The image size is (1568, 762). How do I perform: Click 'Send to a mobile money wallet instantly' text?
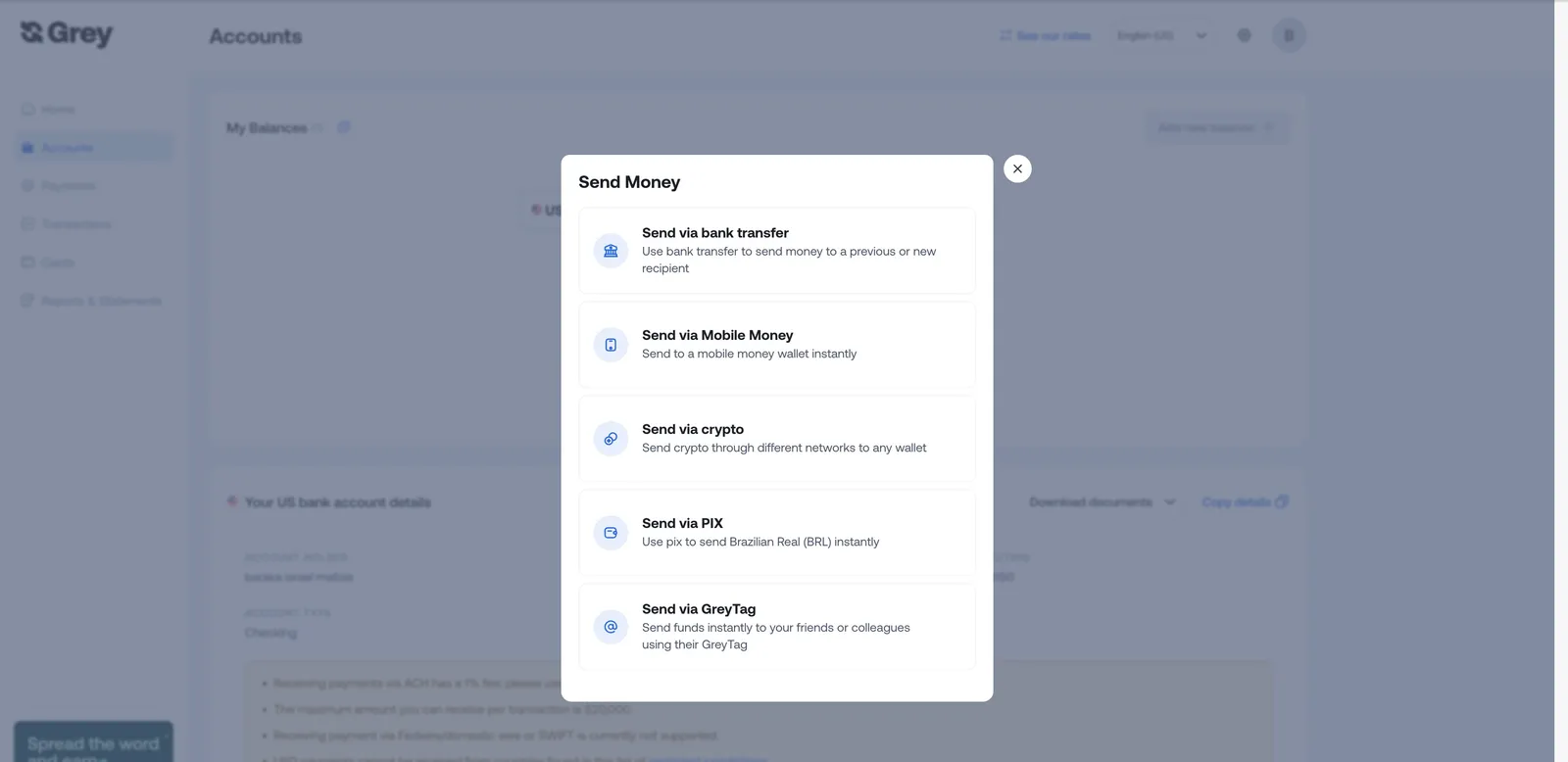click(749, 354)
